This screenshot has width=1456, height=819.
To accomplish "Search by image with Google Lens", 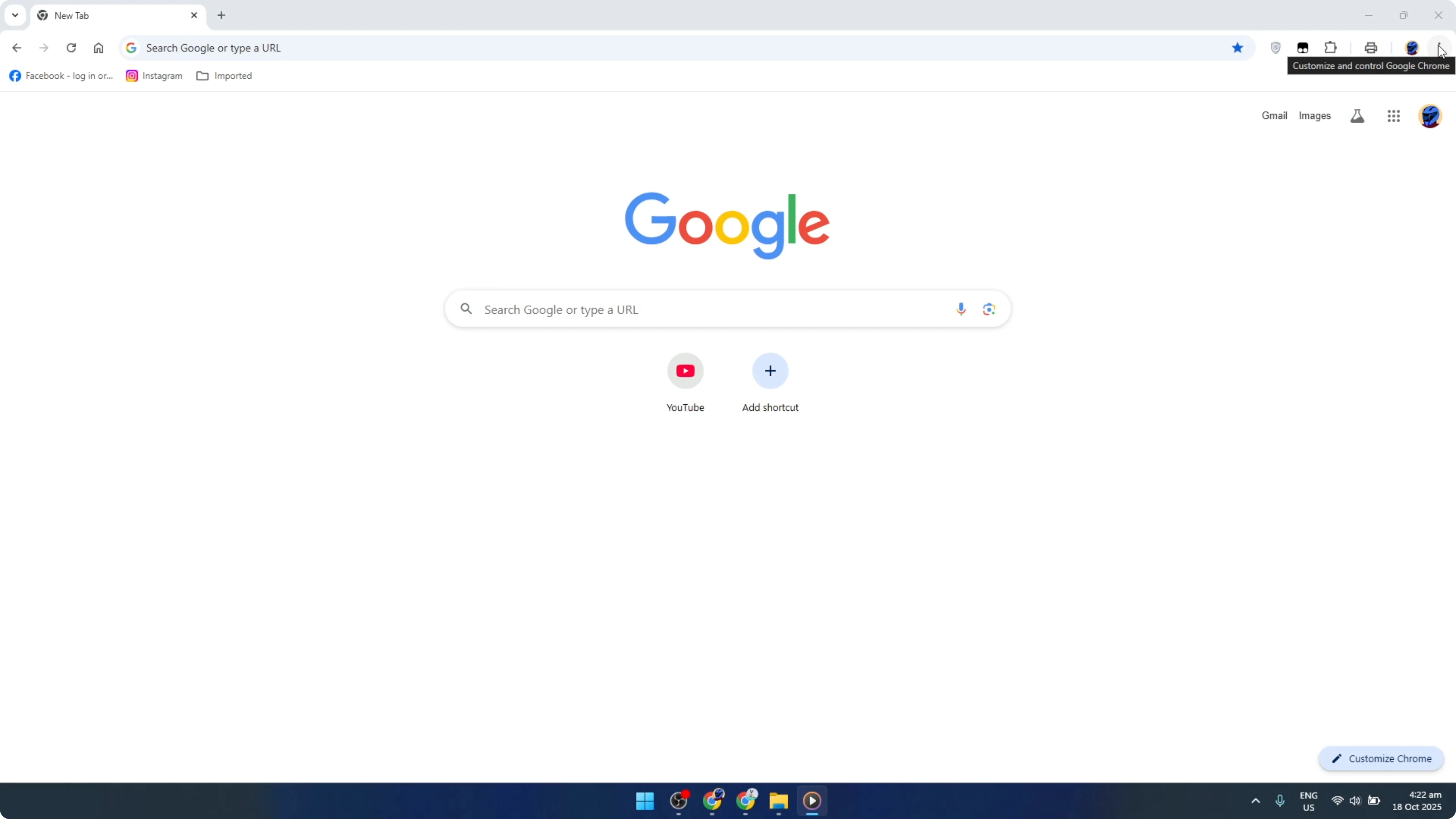I will click(989, 309).
